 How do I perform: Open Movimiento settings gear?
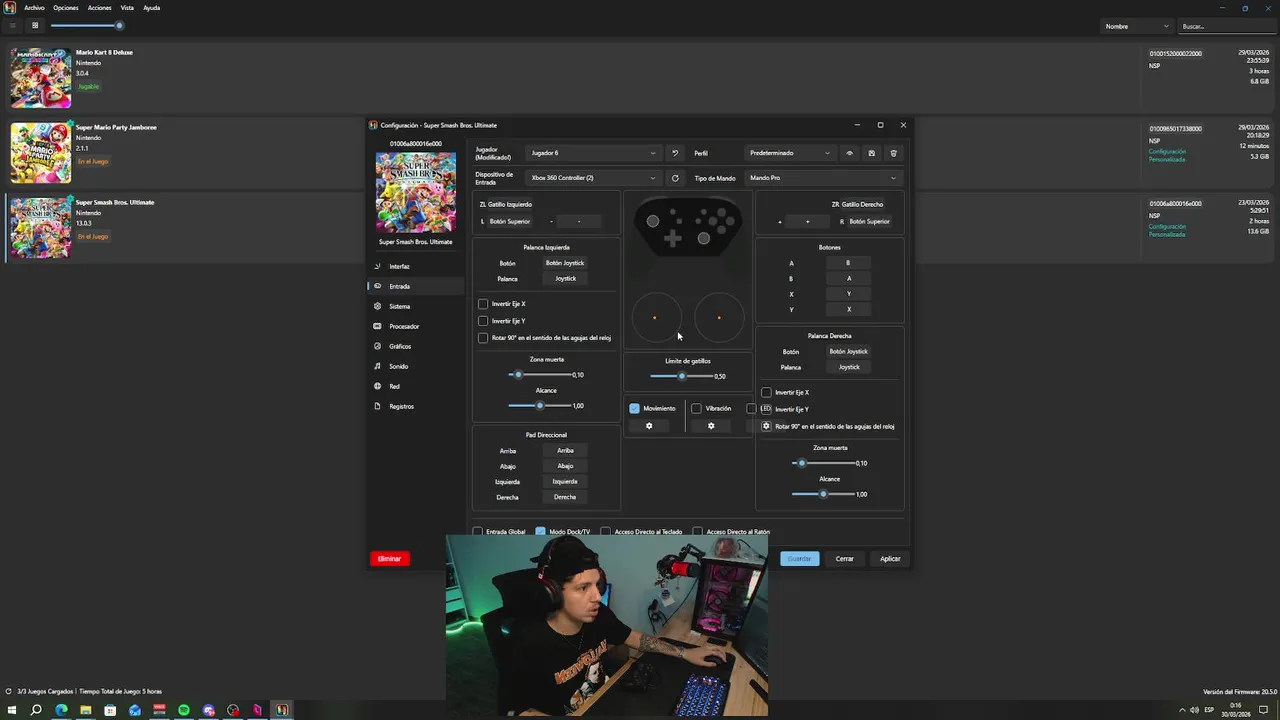coord(649,426)
